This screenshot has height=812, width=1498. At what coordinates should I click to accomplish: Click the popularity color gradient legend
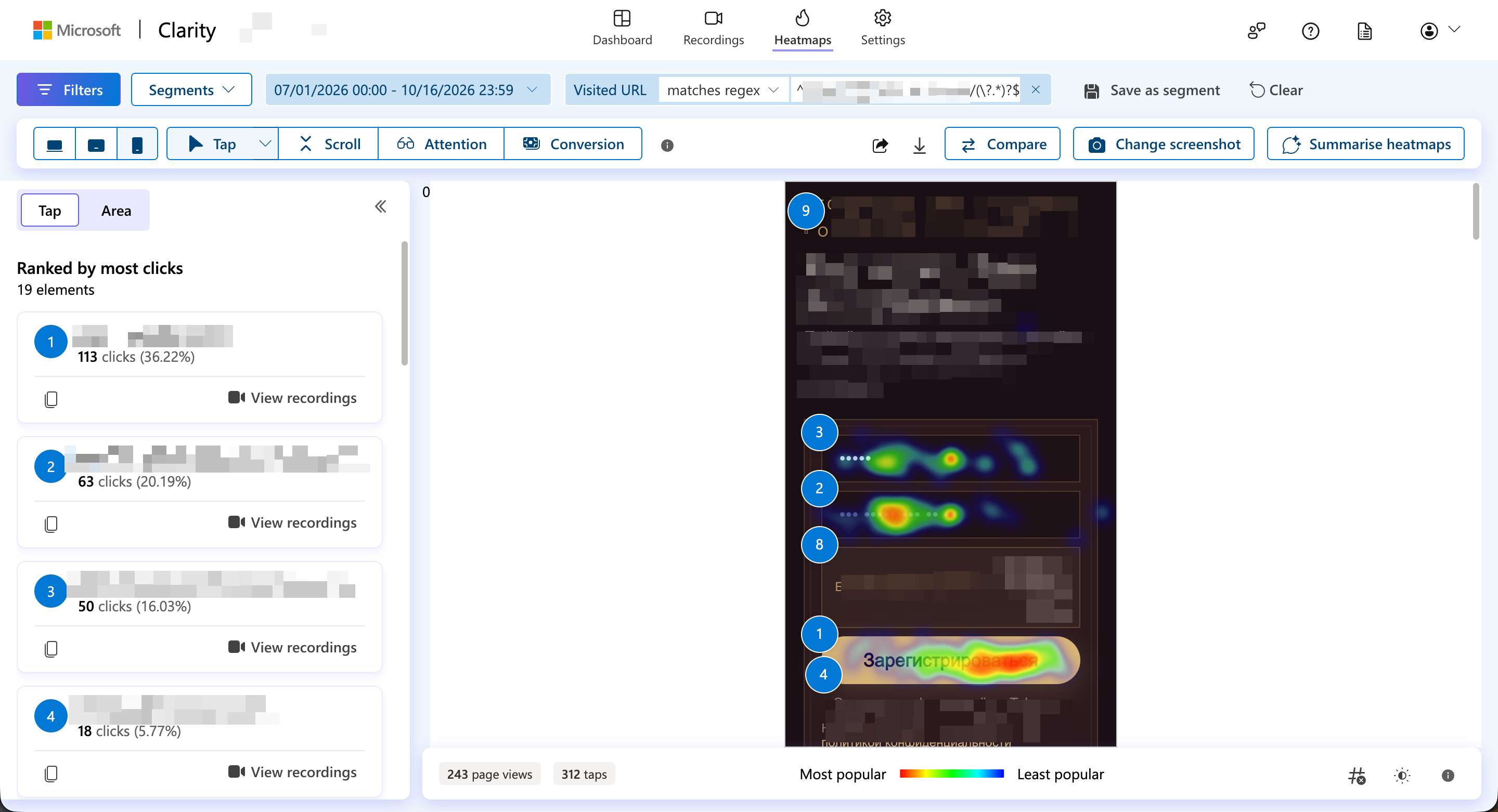point(951,774)
